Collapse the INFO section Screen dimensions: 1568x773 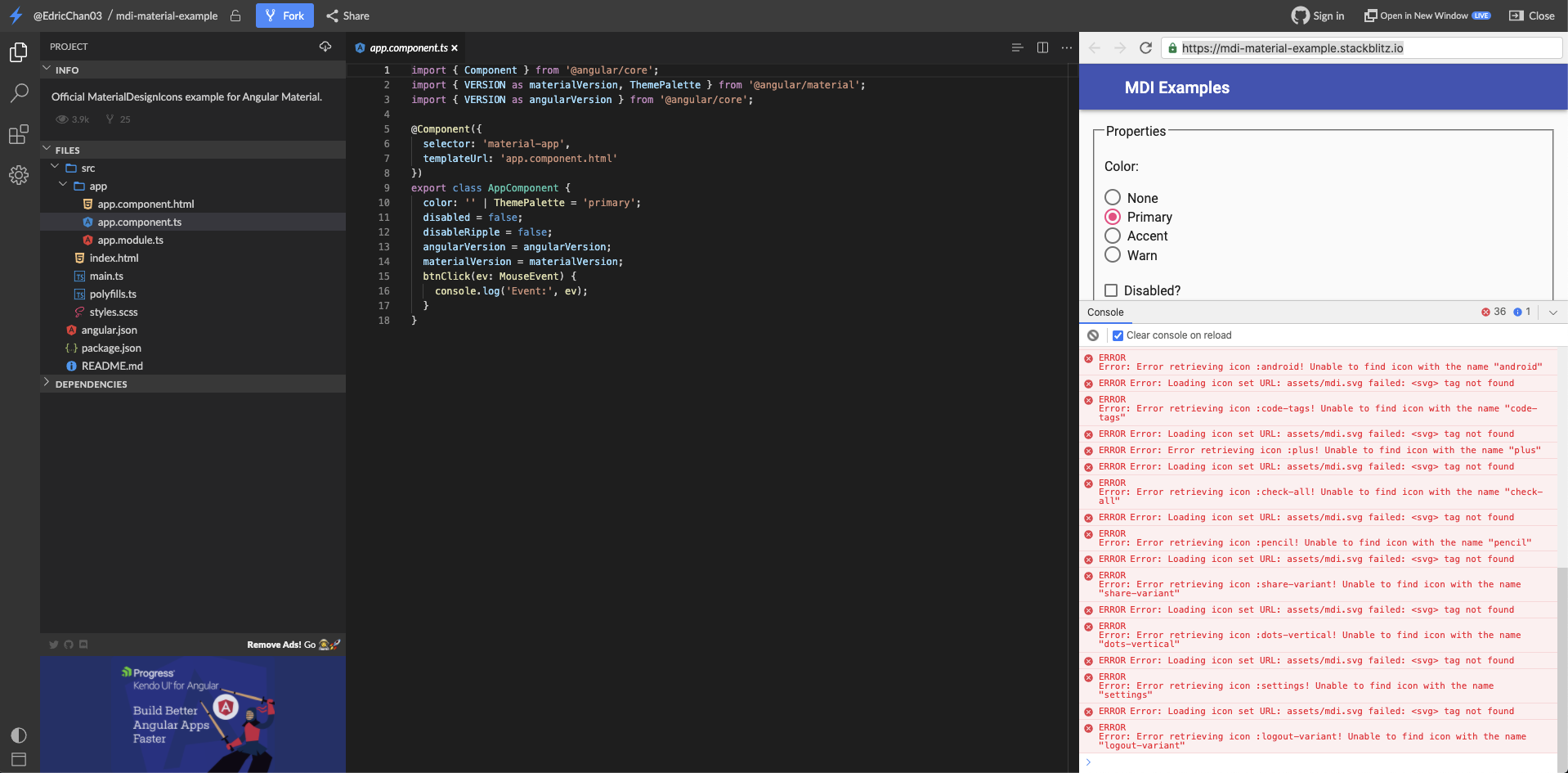click(x=47, y=70)
